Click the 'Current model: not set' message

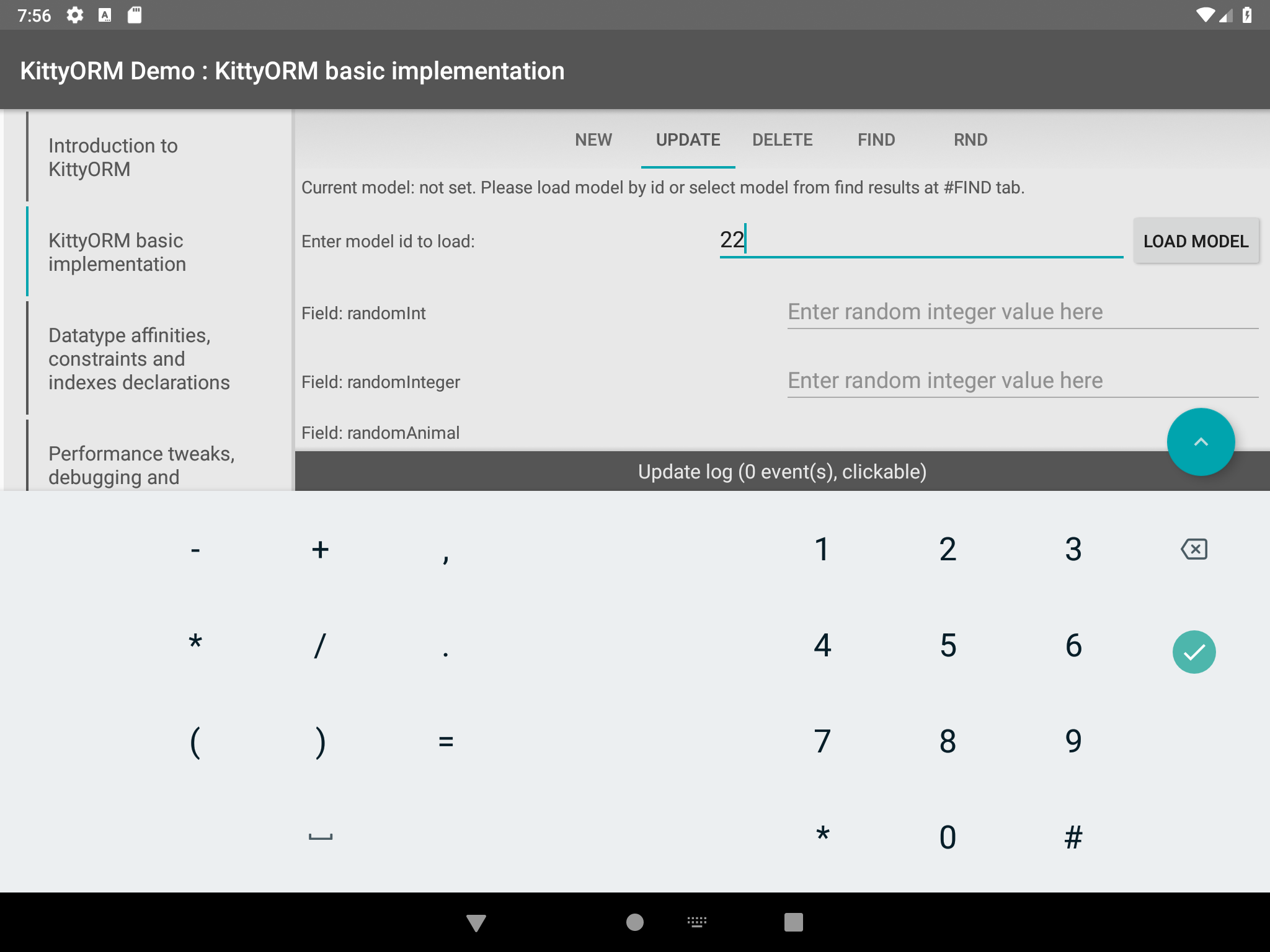pyautogui.click(x=663, y=187)
